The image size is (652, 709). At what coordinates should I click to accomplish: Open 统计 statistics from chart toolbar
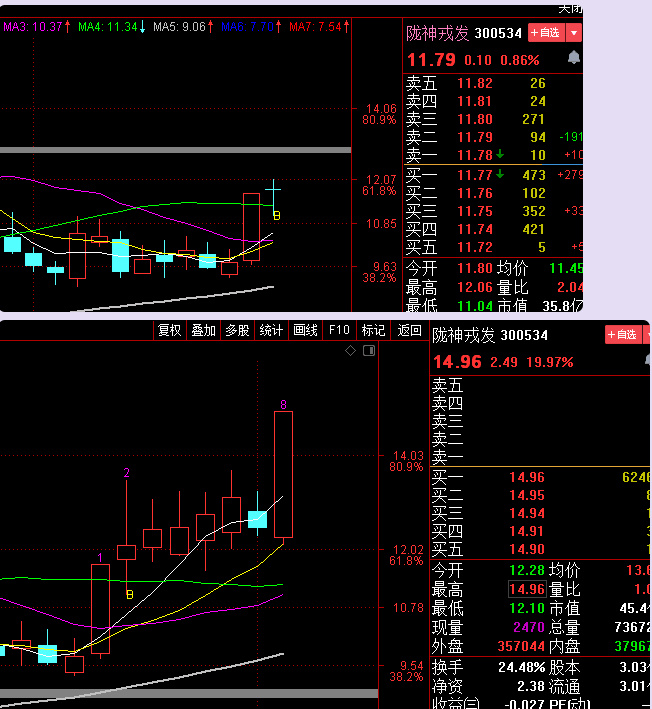(x=271, y=331)
